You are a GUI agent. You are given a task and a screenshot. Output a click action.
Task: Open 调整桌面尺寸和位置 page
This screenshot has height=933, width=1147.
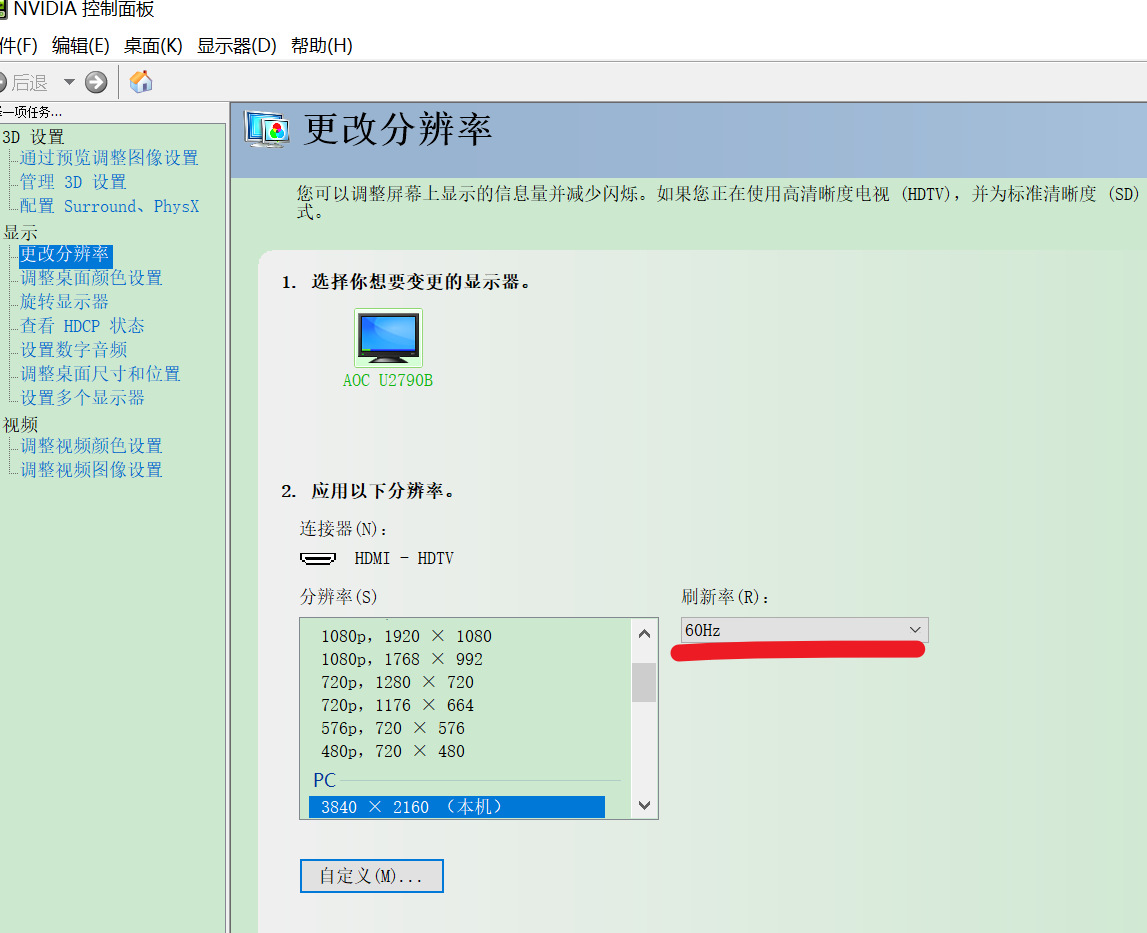[x=100, y=374]
